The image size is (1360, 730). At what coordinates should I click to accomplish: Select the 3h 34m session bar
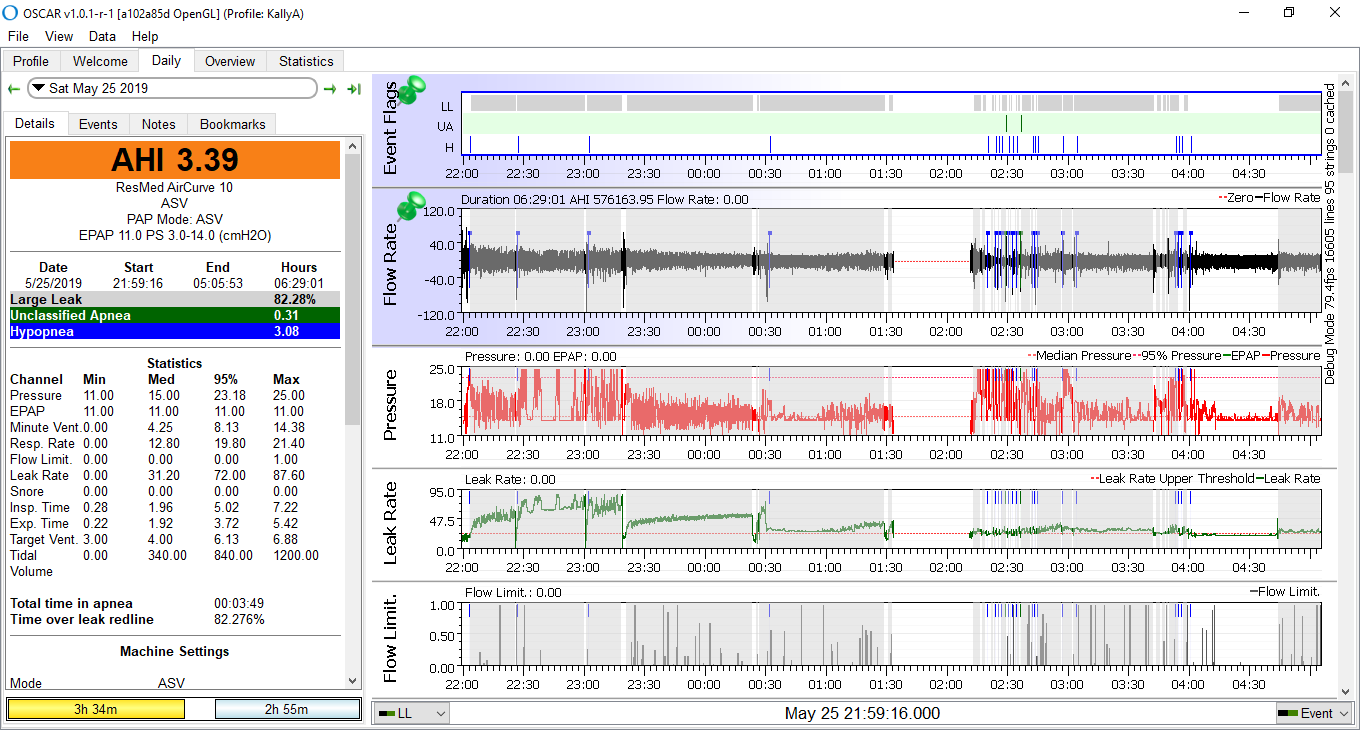click(x=96, y=709)
